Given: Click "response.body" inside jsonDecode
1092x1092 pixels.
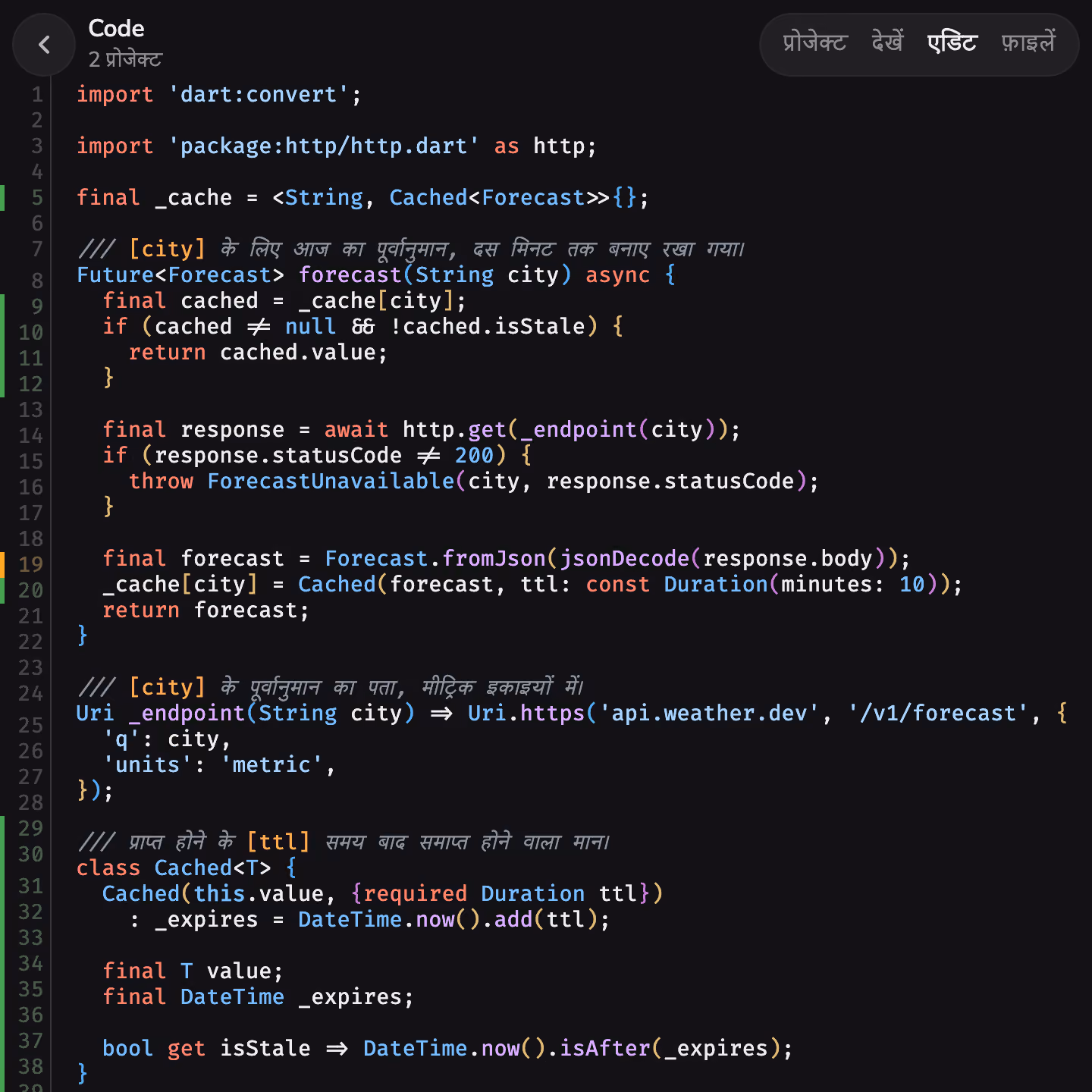Looking at the screenshot, I should [x=788, y=559].
